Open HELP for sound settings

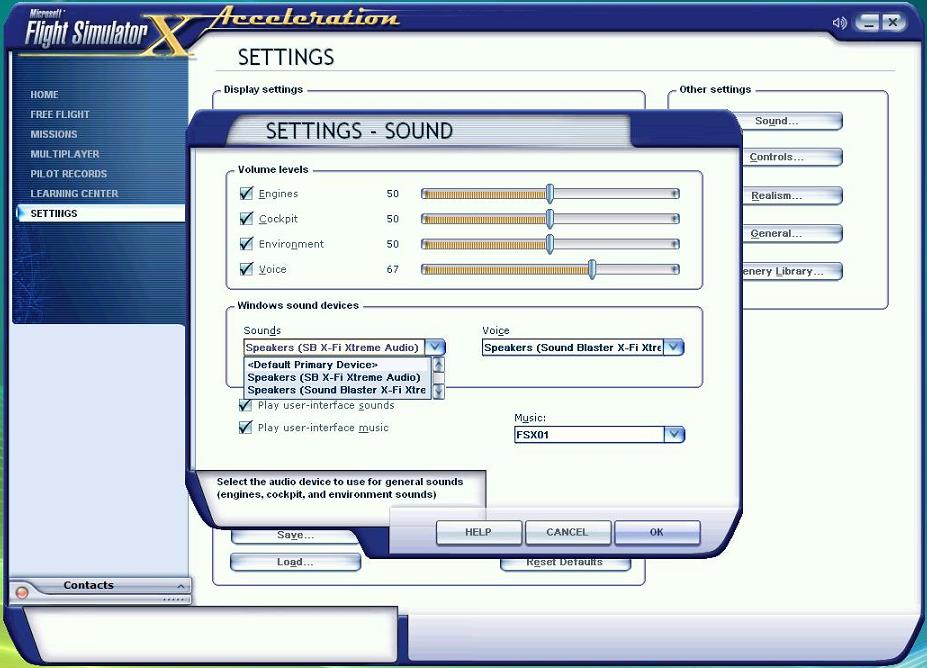[x=478, y=533]
